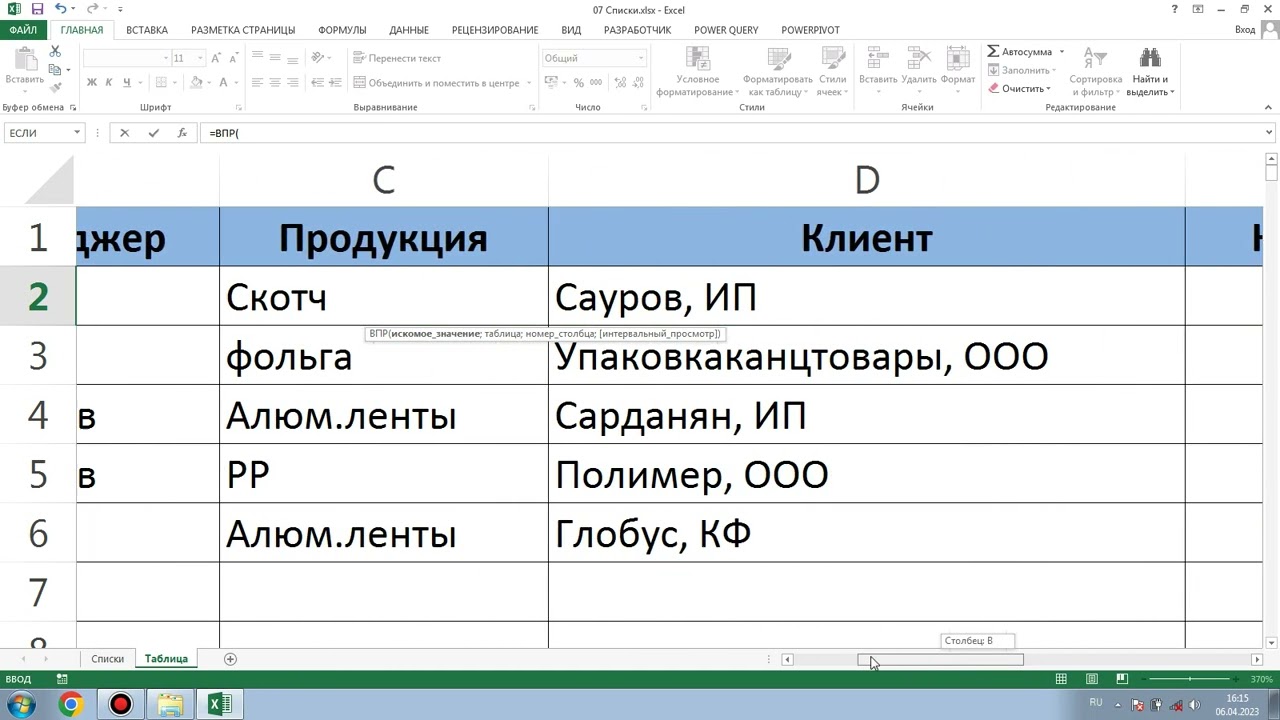
Task: Click the Вставить paste clipboard icon
Action: coord(24,60)
